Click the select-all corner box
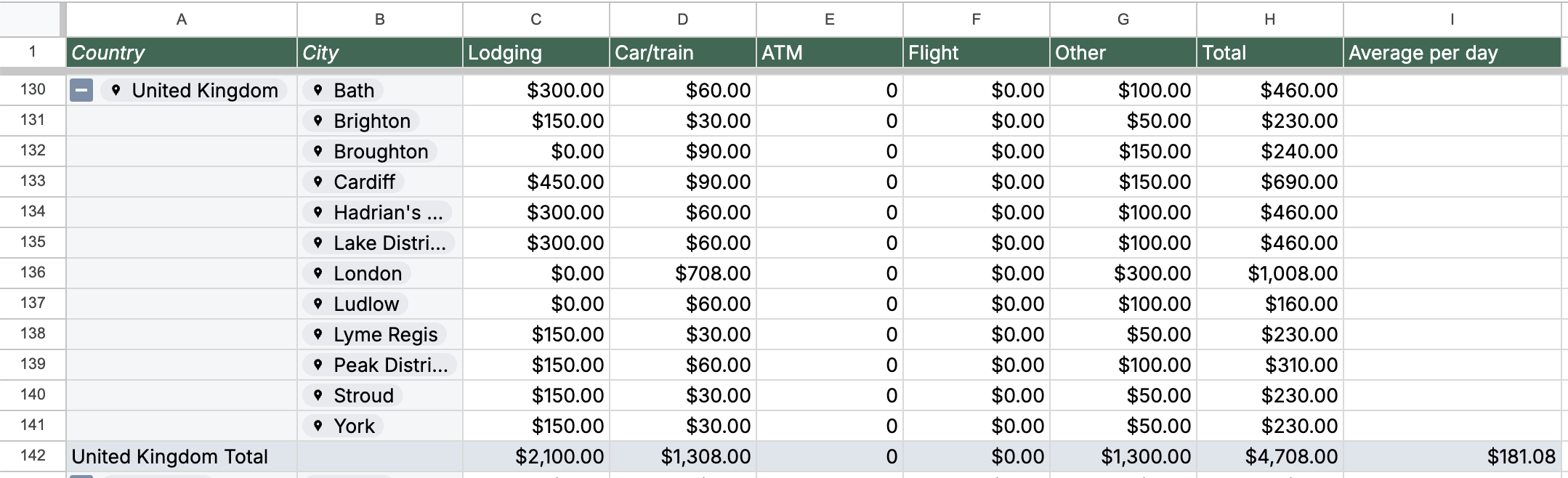This screenshot has width=1568, height=478. coord(32,20)
